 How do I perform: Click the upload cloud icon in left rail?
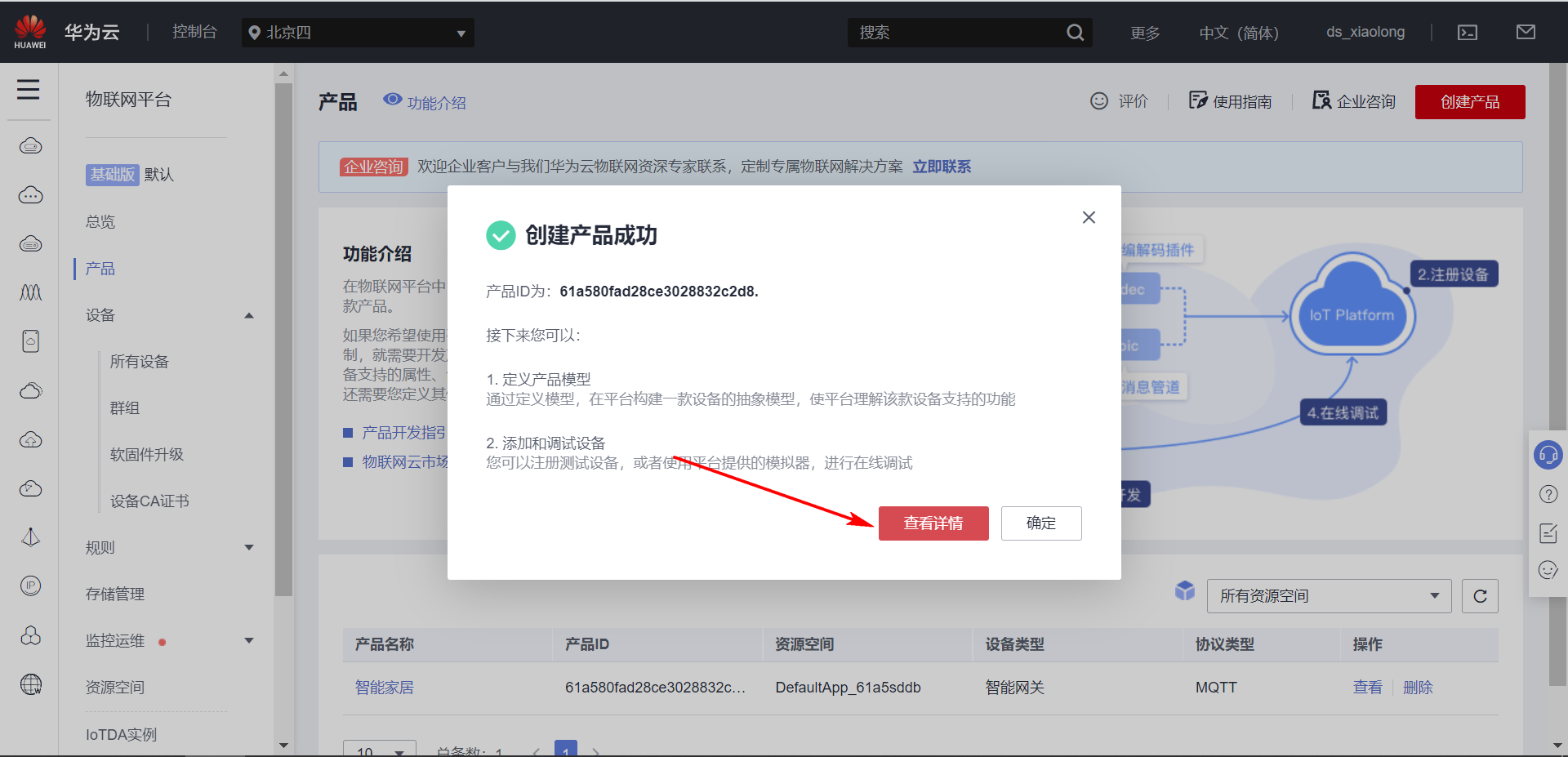tap(31, 439)
